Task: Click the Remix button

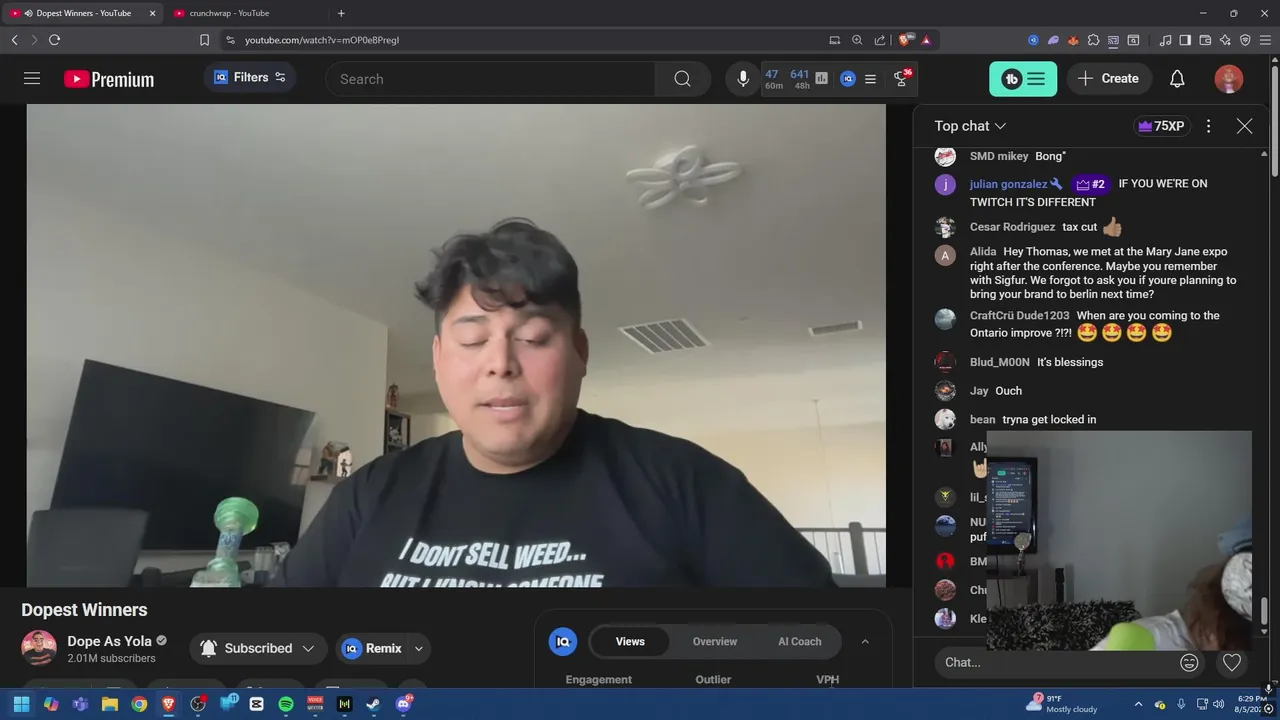Action: tap(372, 648)
